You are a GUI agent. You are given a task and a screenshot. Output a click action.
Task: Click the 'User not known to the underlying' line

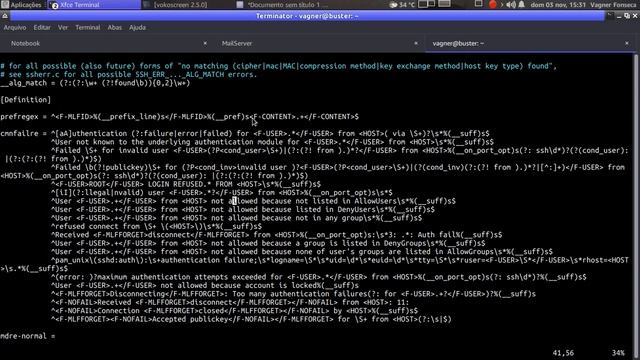[x=272, y=142]
